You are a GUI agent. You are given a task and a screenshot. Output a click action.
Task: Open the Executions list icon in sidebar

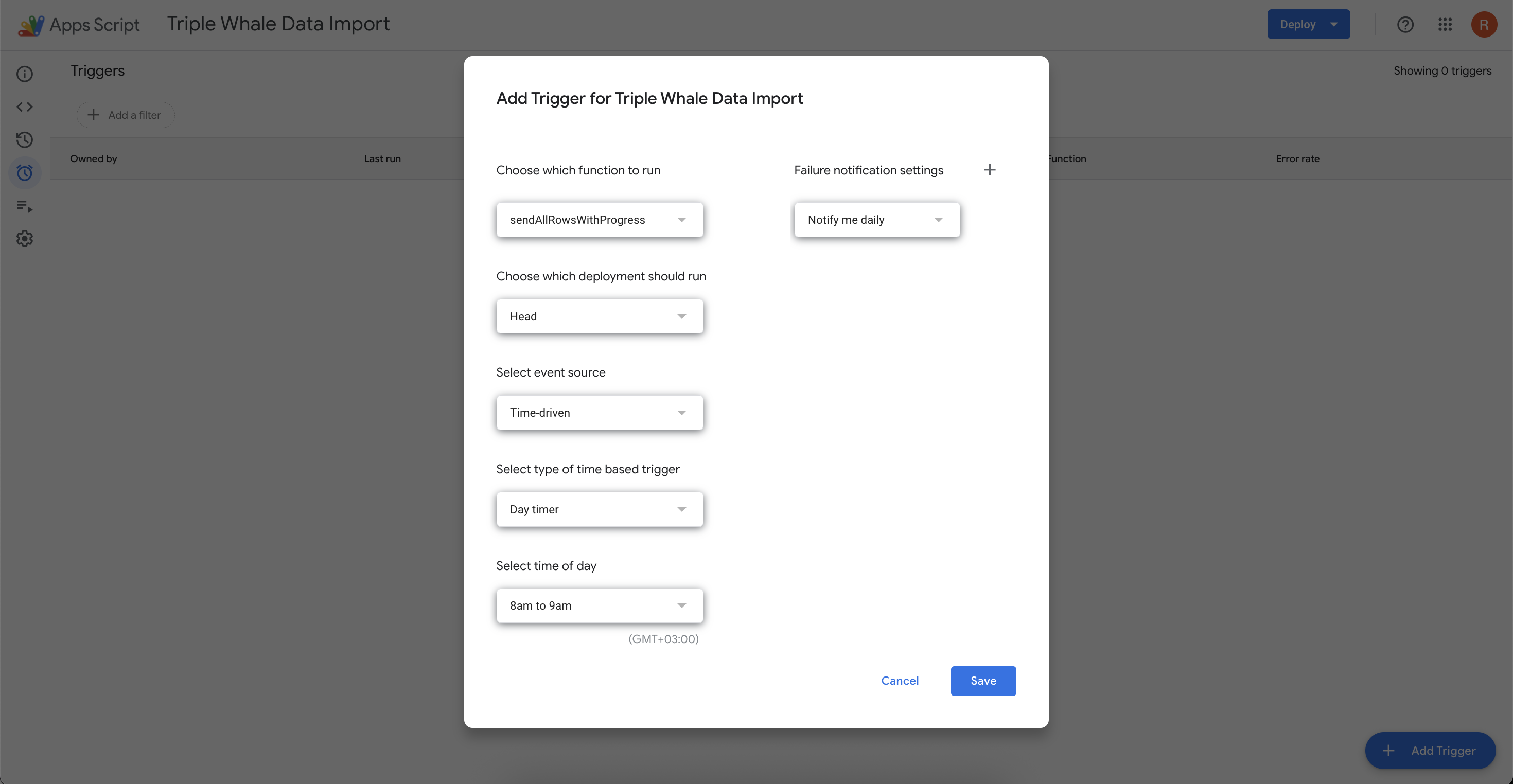pyautogui.click(x=25, y=206)
